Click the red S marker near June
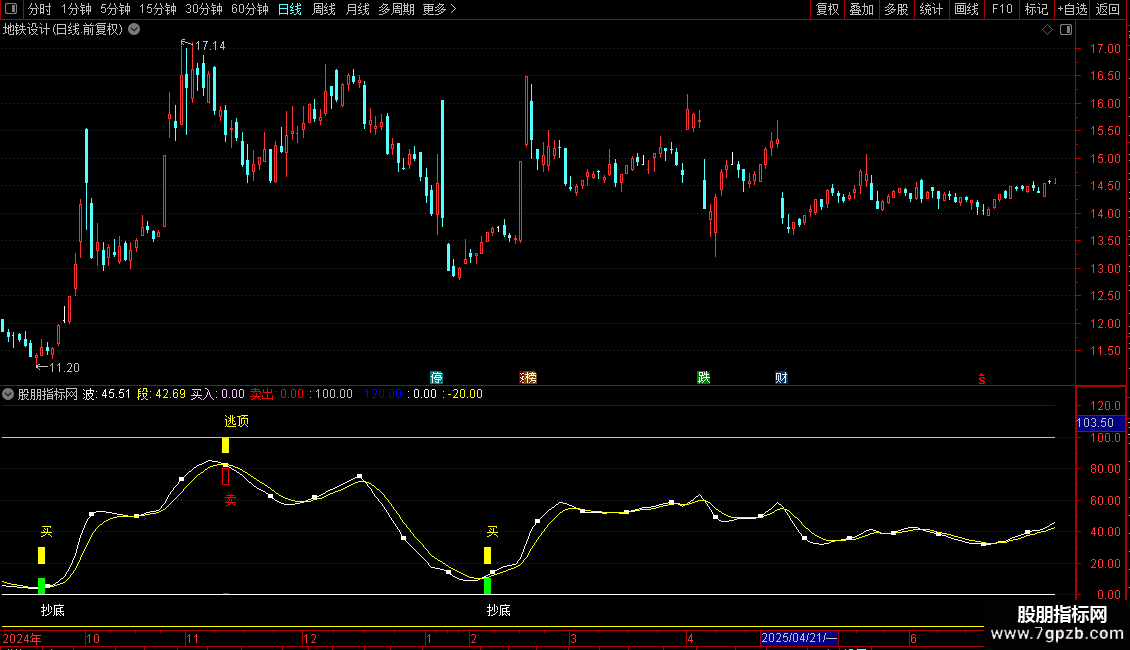Viewport: 1130px width, 650px height. (x=982, y=379)
